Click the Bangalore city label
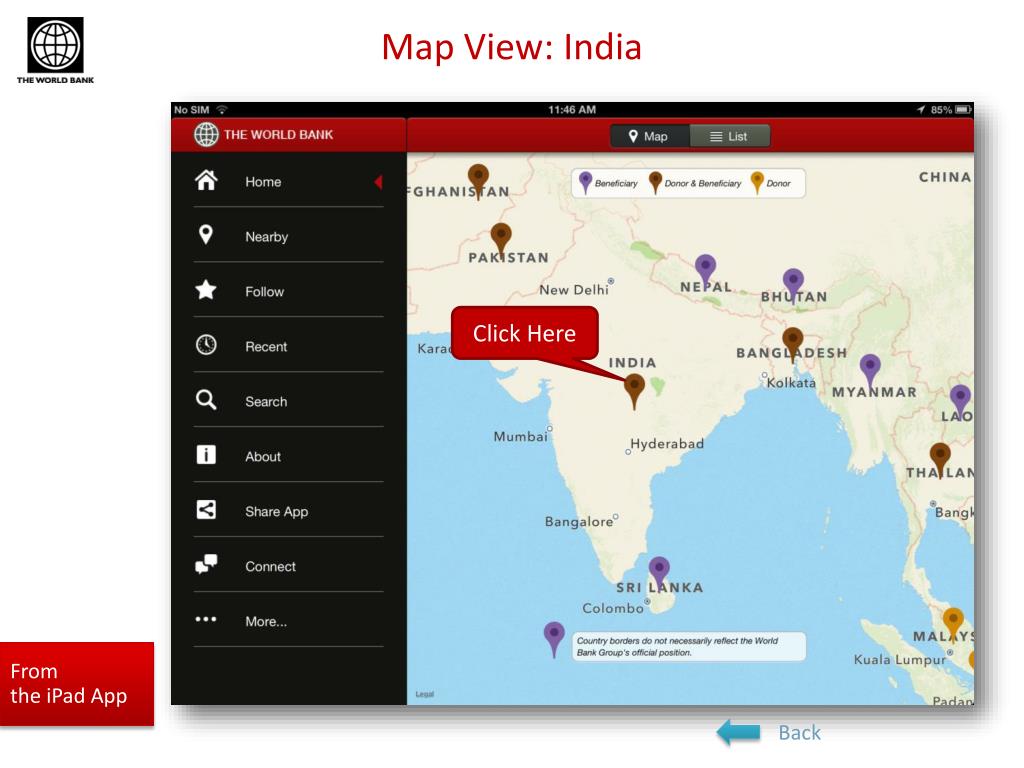1024x768 pixels. point(579,521)
